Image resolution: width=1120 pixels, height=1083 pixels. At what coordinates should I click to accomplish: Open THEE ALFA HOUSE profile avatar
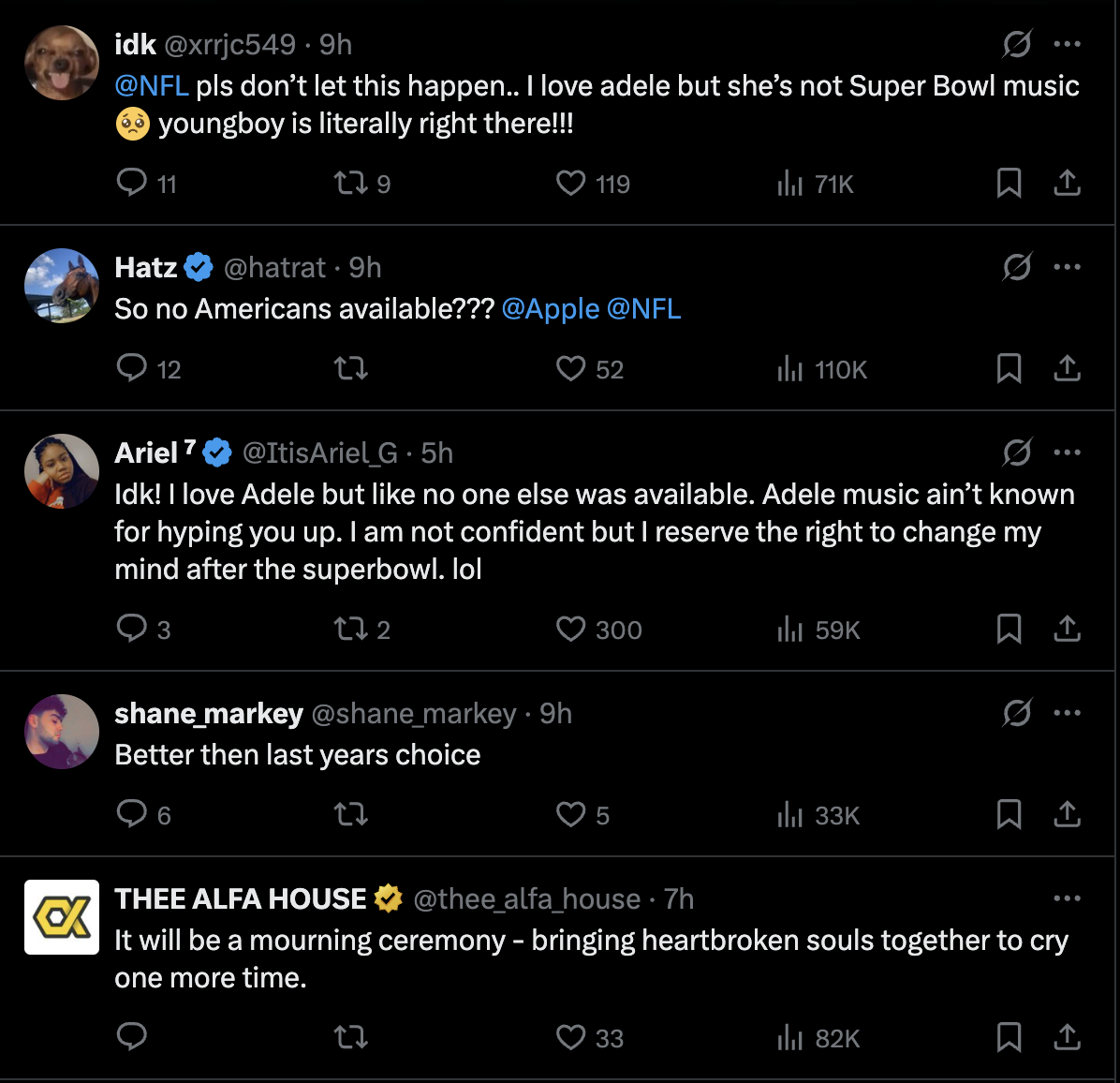coord(62,917)
